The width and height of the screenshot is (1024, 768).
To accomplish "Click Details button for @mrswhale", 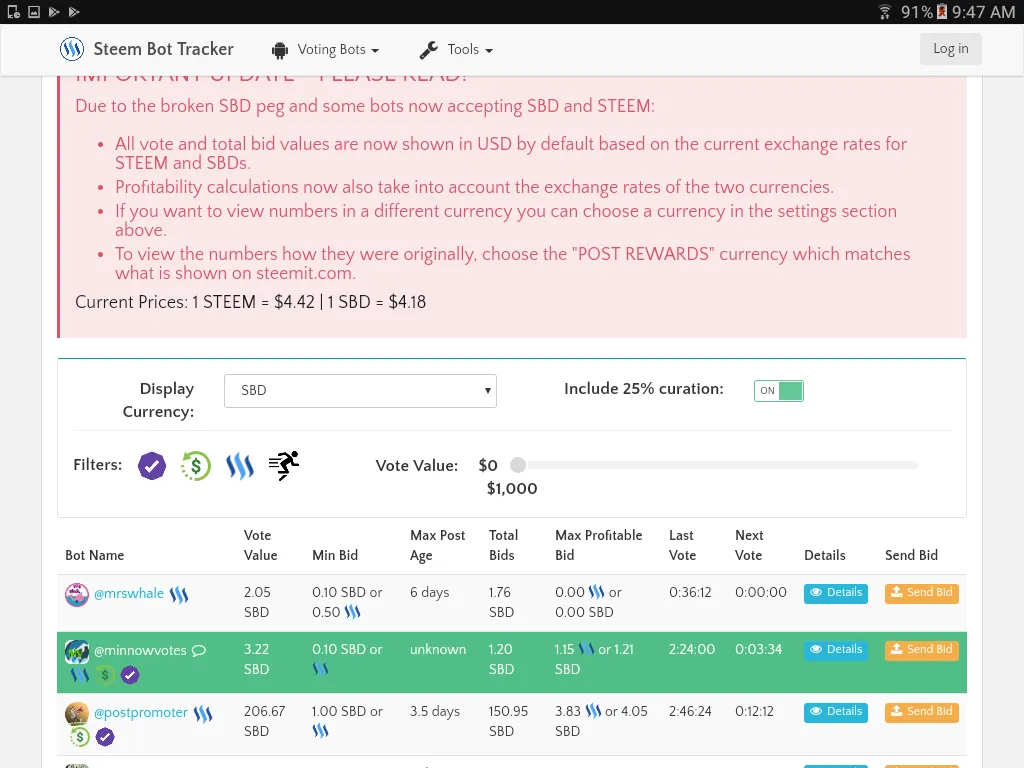I will (x=835, y=593).
